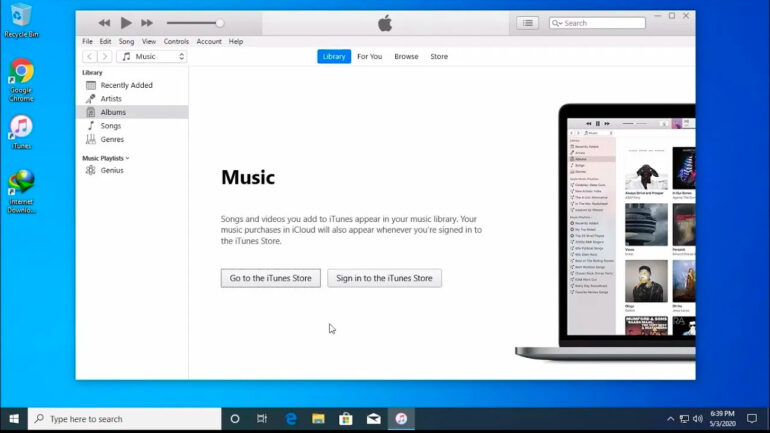Switch to the For You tab
This screenshot has height=433, width=770.
tap(369, 57)
